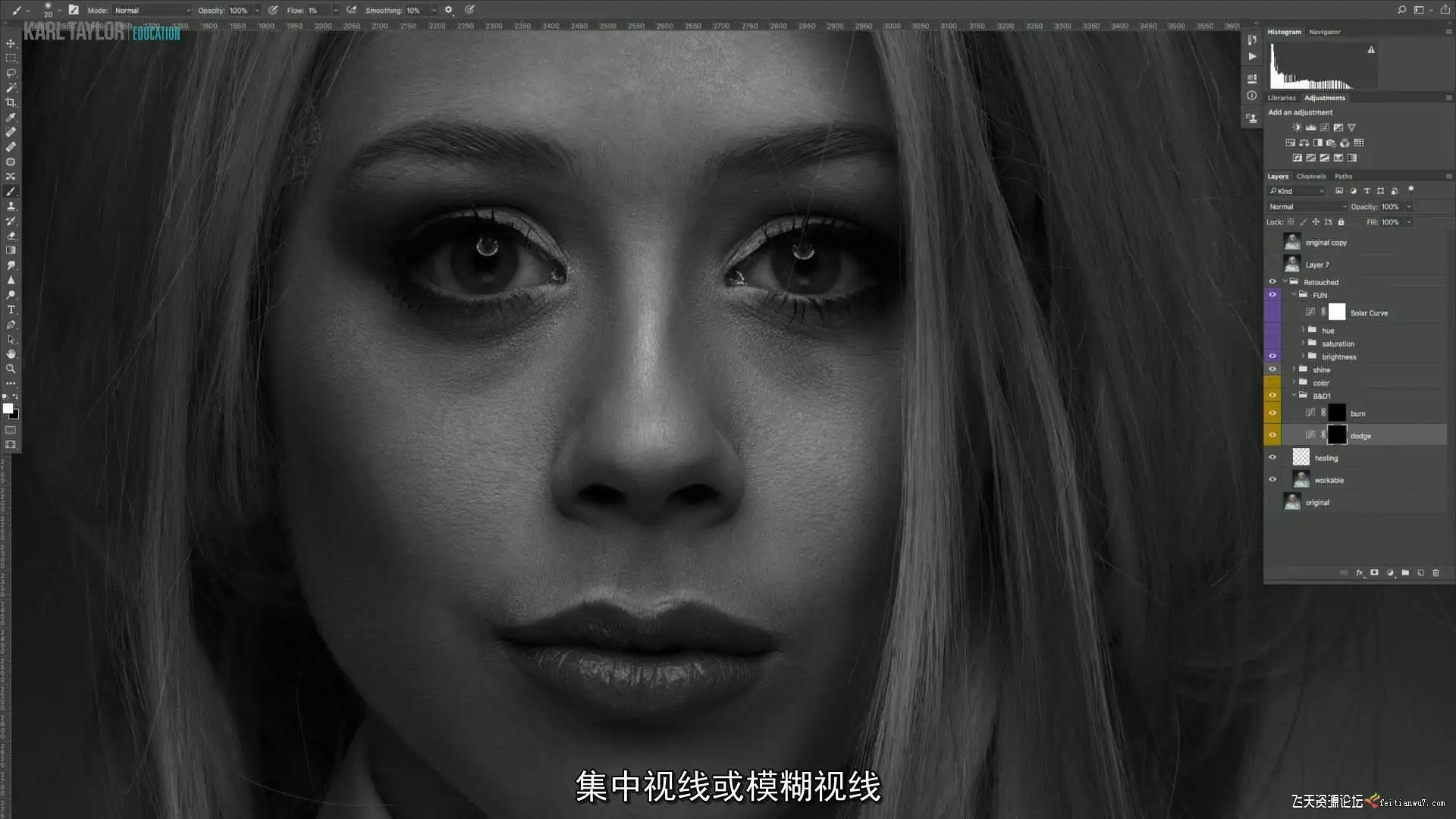The height and width of the screenshot is (819, 1456).
Task: Click the foreground color swatch
Action: [x=8, y=409]
